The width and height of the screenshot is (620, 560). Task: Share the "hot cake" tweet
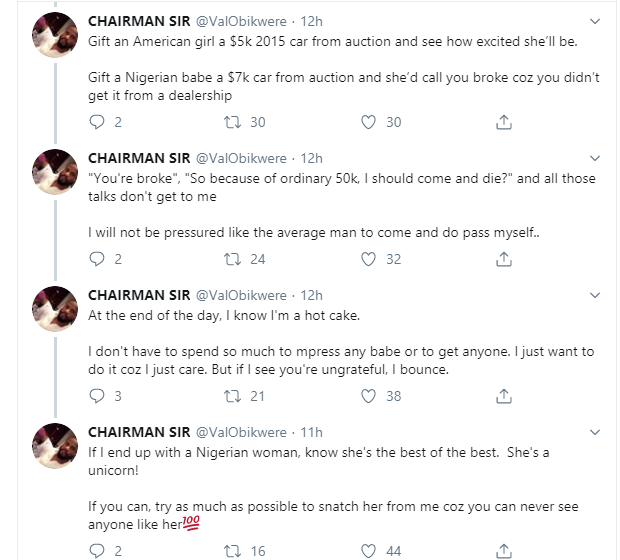pos(504,396)
